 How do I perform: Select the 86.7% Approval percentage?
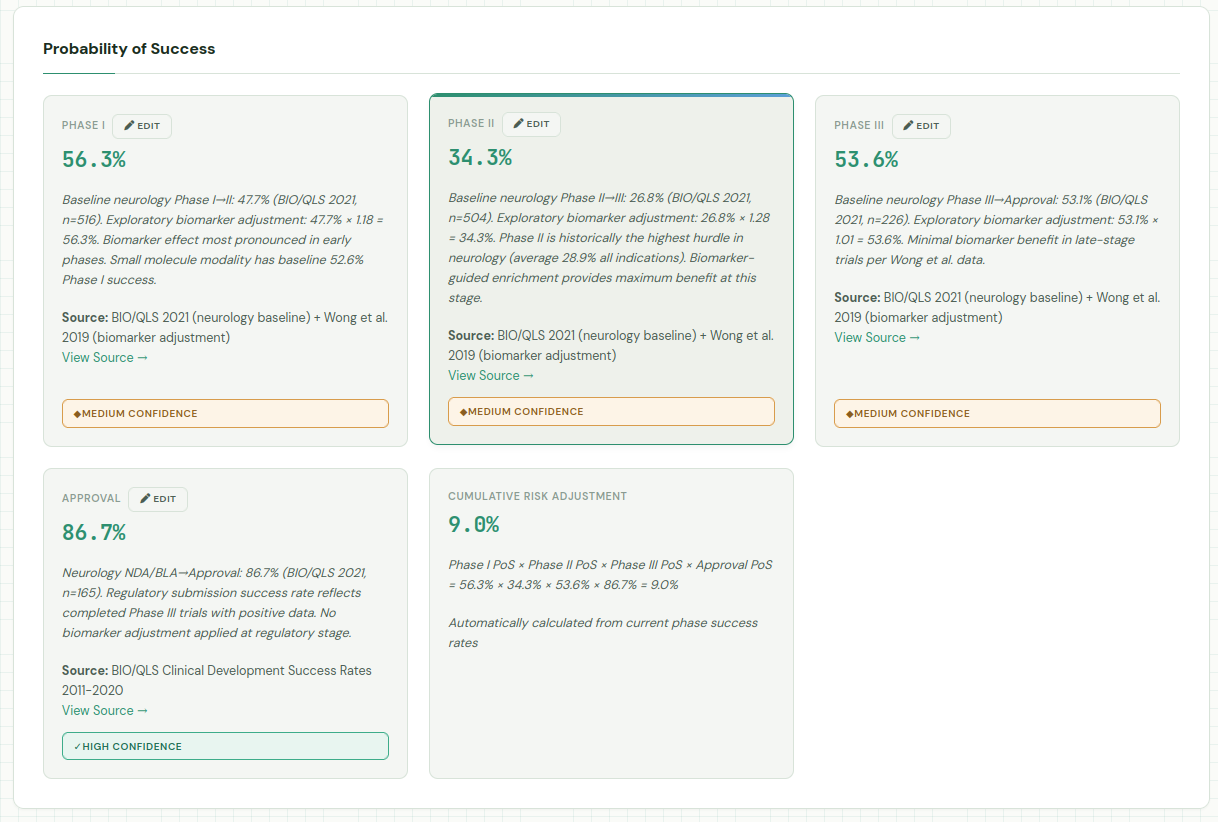pyautogui.click(x=94, y=533)
